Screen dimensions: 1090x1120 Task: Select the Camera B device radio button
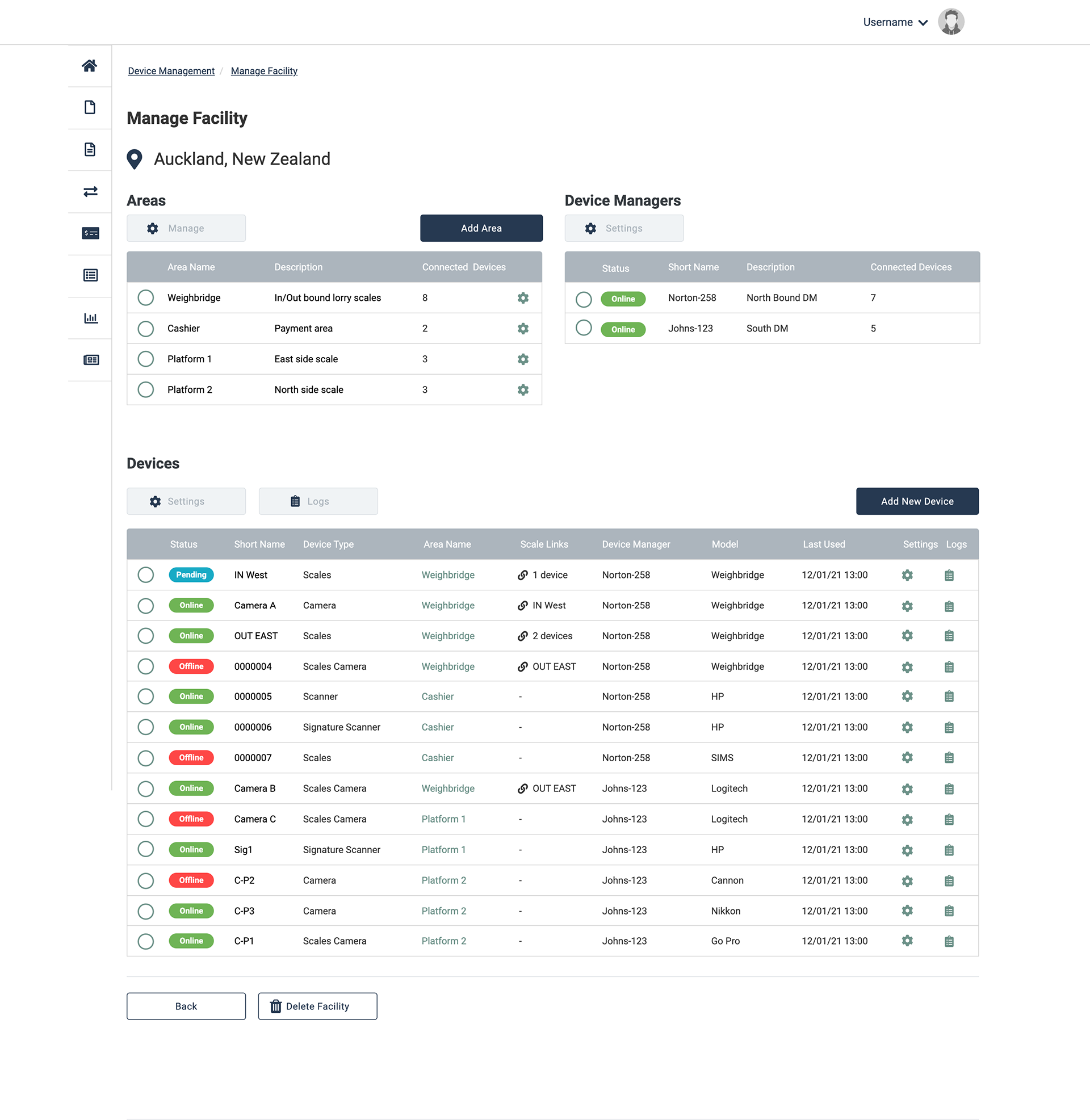coord(146,789)
